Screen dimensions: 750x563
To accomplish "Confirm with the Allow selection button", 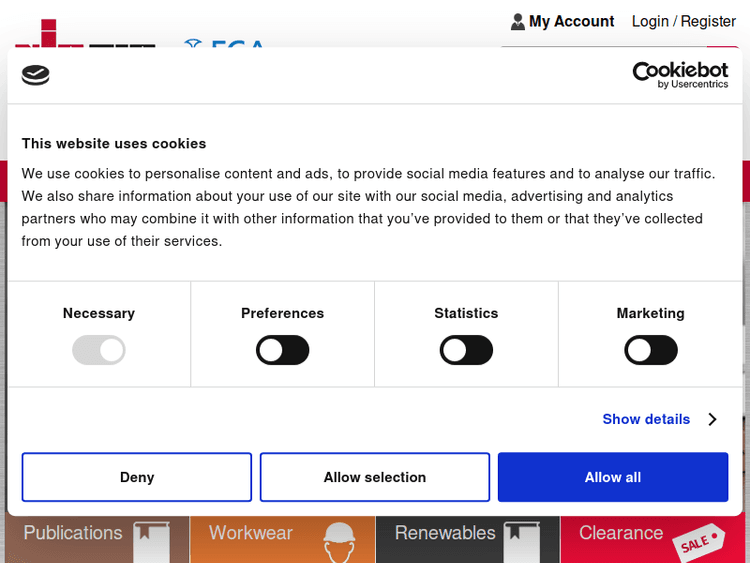I will [x=375, y=477].
